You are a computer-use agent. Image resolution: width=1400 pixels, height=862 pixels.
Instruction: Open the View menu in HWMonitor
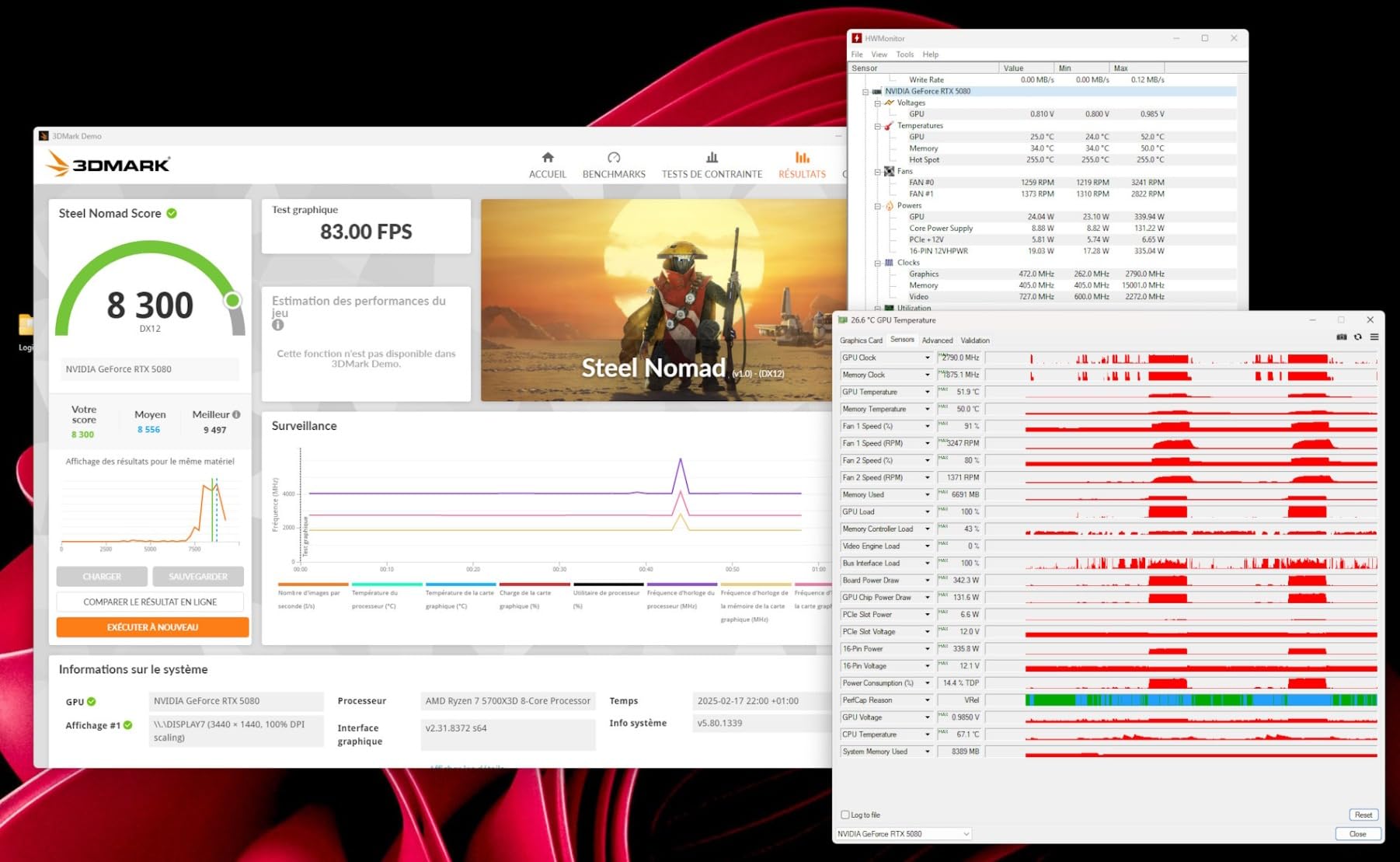point(879,54)
